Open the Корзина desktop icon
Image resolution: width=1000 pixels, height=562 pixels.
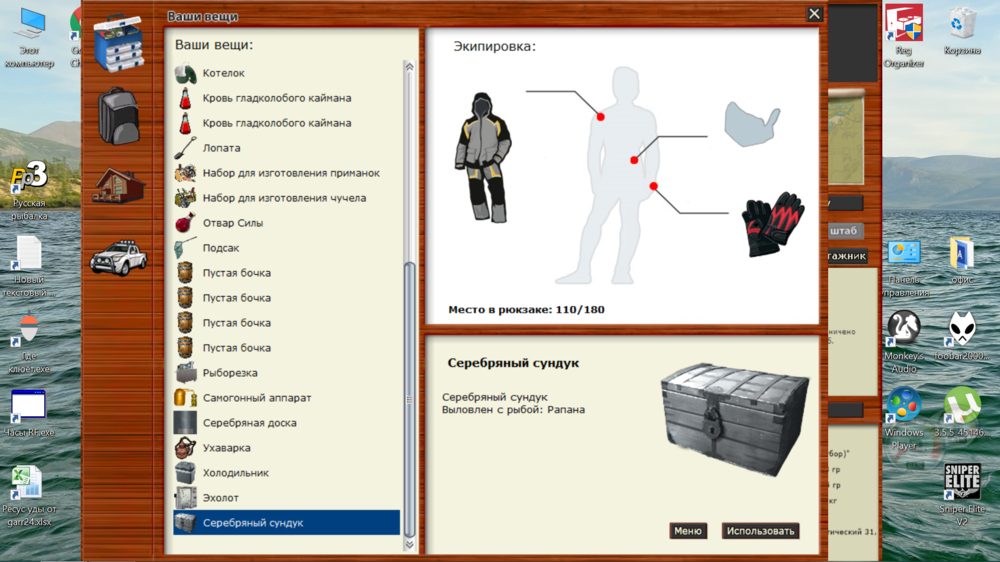click(962, 32)
